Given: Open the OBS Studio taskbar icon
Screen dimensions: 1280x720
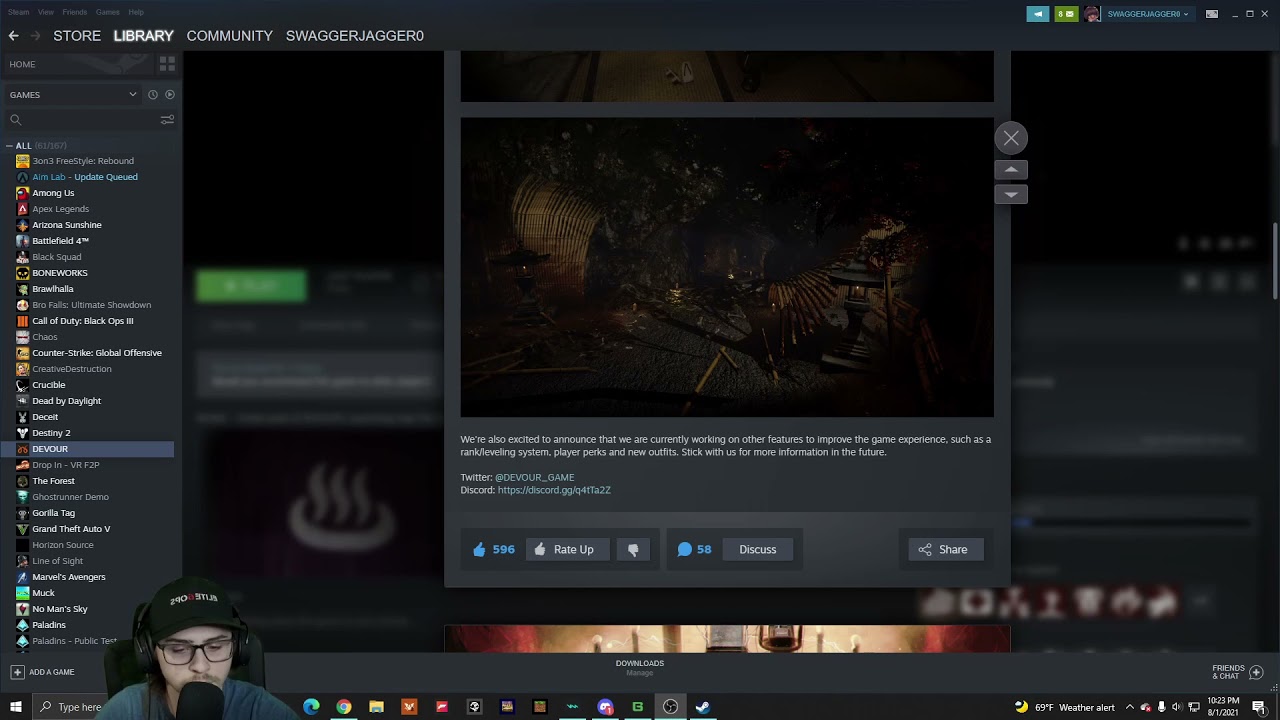Looking at the screenshot, I should 670,707.
